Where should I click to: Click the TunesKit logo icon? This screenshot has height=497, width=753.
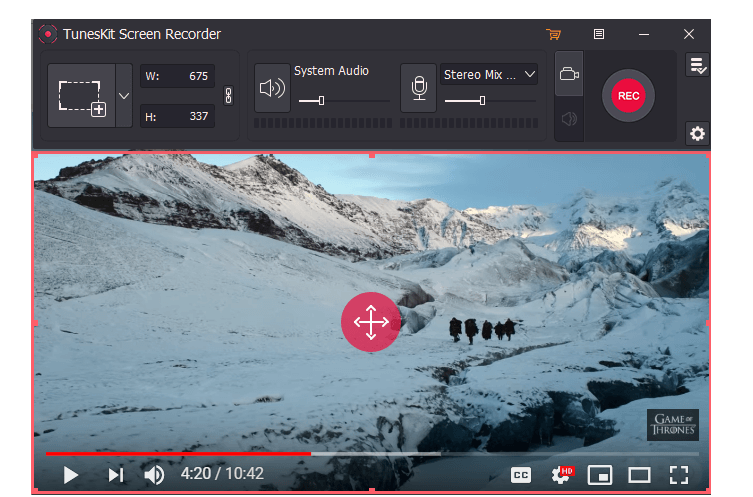coord(48,34)
